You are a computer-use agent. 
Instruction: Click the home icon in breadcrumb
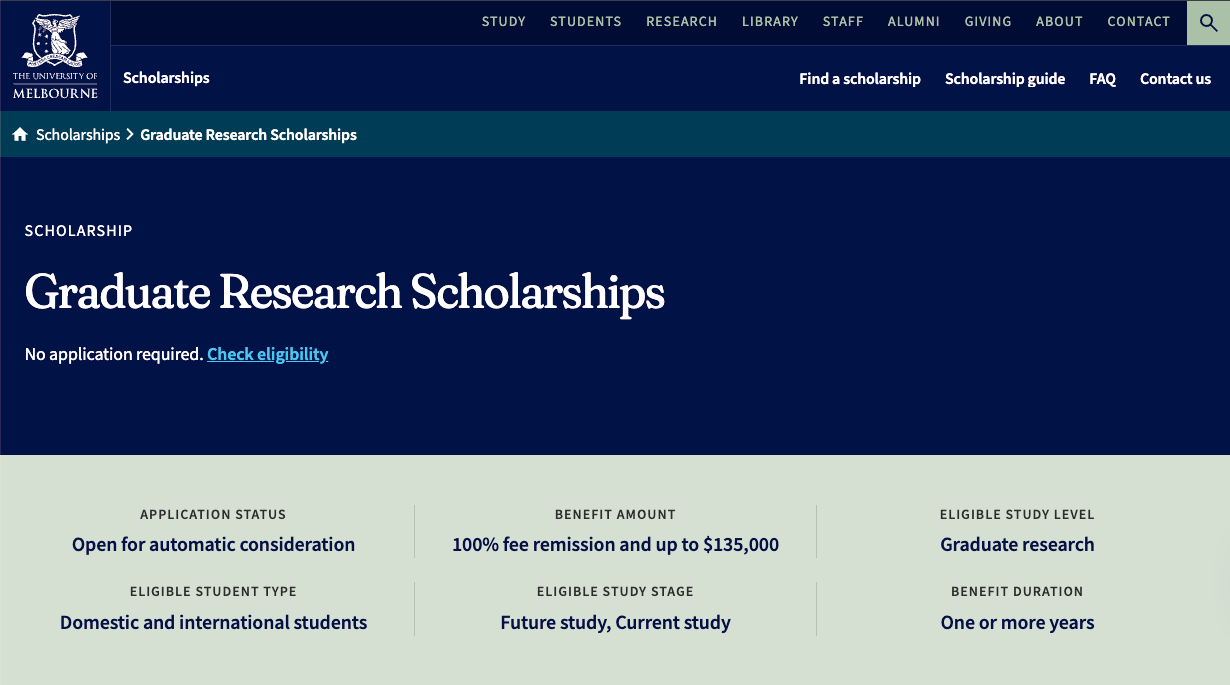pyautogui.click(x=20, y=134)
